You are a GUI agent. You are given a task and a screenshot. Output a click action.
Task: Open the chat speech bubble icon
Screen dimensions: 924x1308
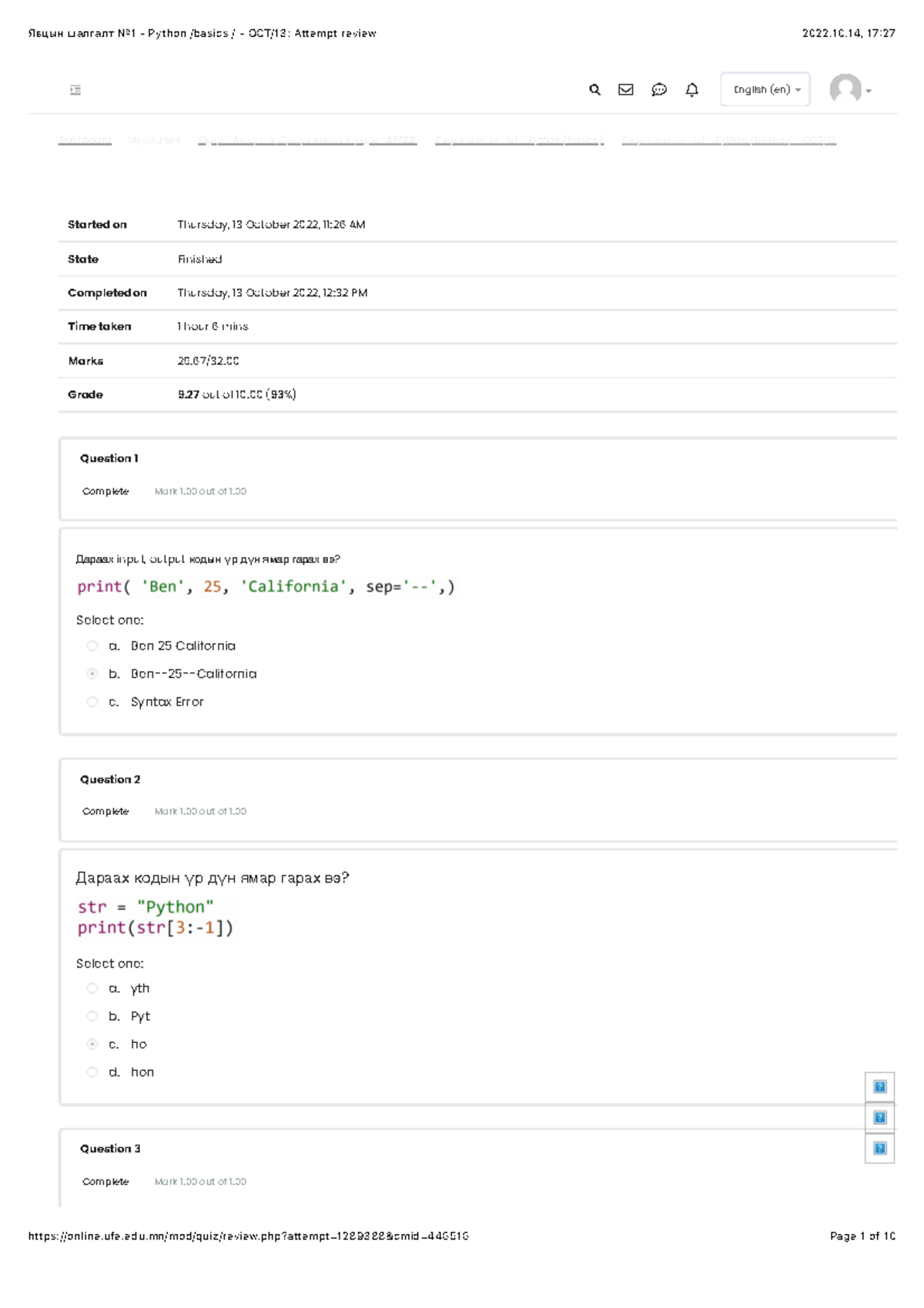[659, 90]
